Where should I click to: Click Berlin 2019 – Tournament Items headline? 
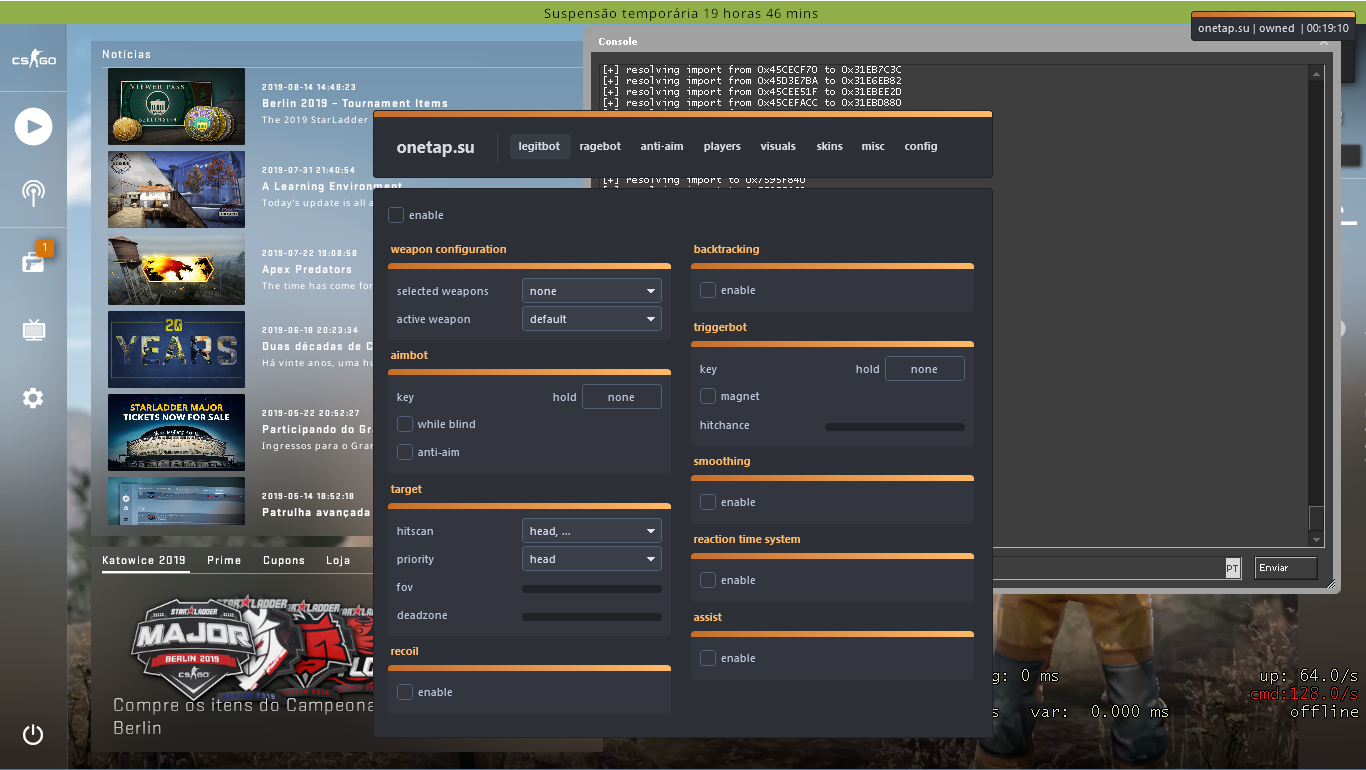pyautogui.click(x=355, y=103)
